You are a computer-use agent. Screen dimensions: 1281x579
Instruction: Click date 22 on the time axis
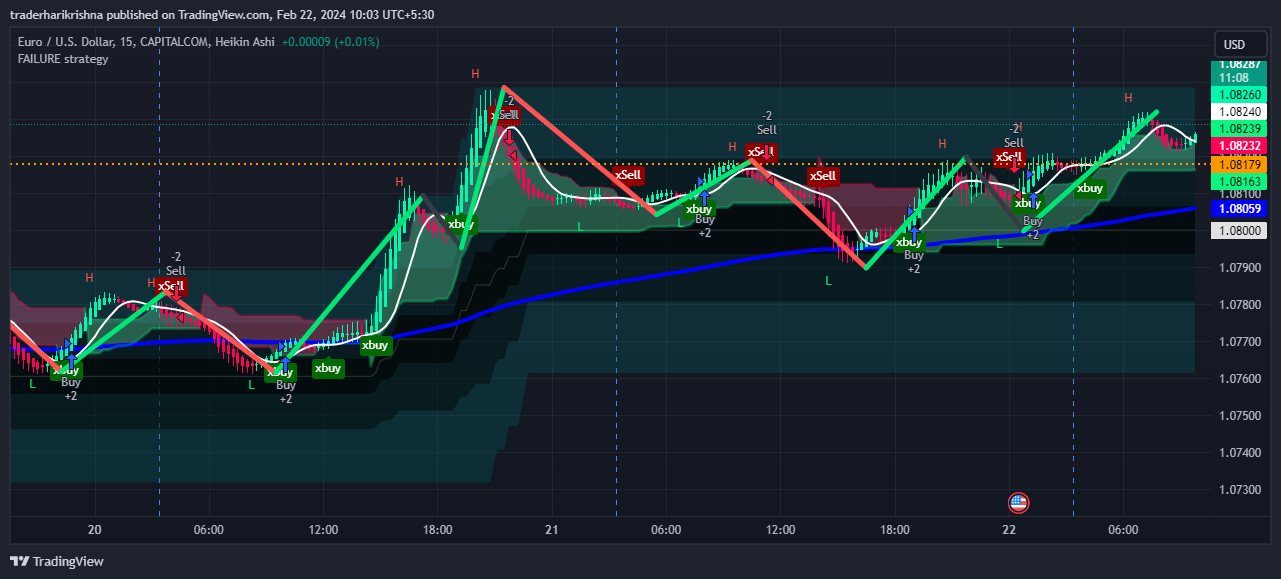pyautogui.click(x=1009, y=530)
